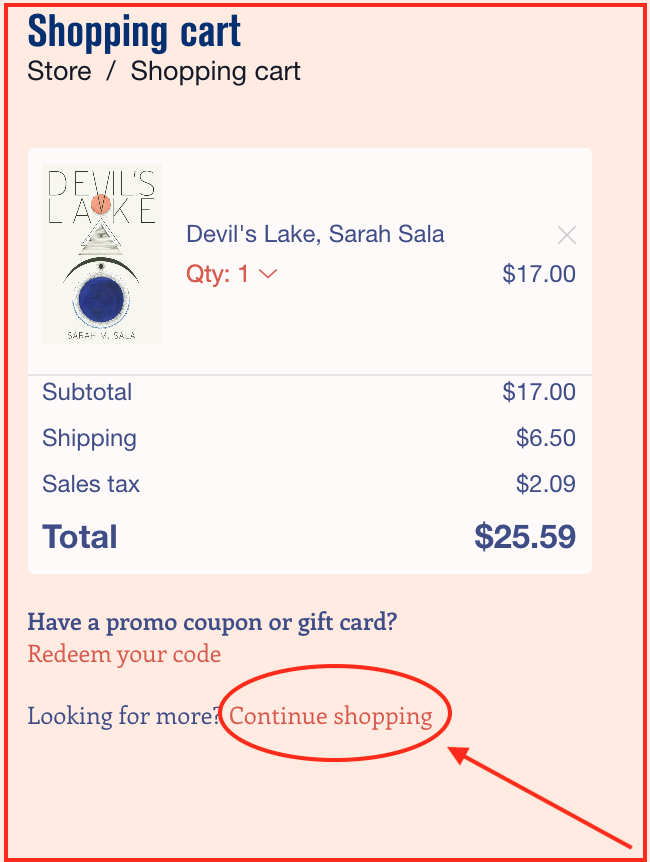This screenshot has width=650, height=862.
Task: Remove Devil's Lake from the cart
Action: [x=567, y=236]
